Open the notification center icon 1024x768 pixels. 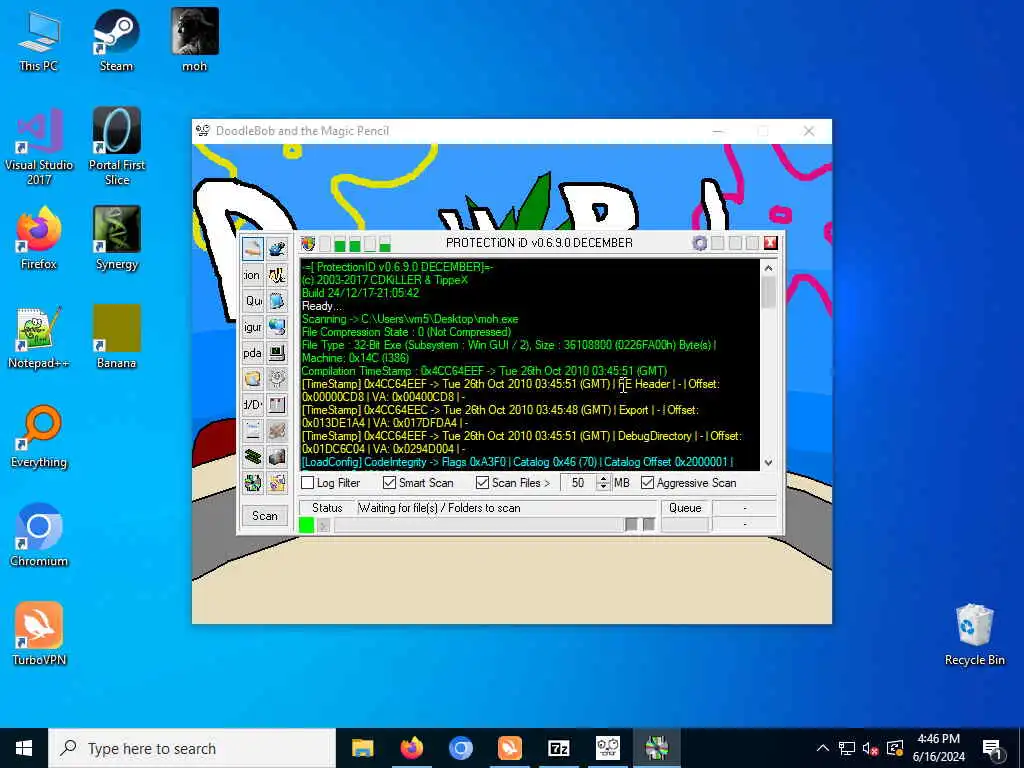tap(992, 748)
